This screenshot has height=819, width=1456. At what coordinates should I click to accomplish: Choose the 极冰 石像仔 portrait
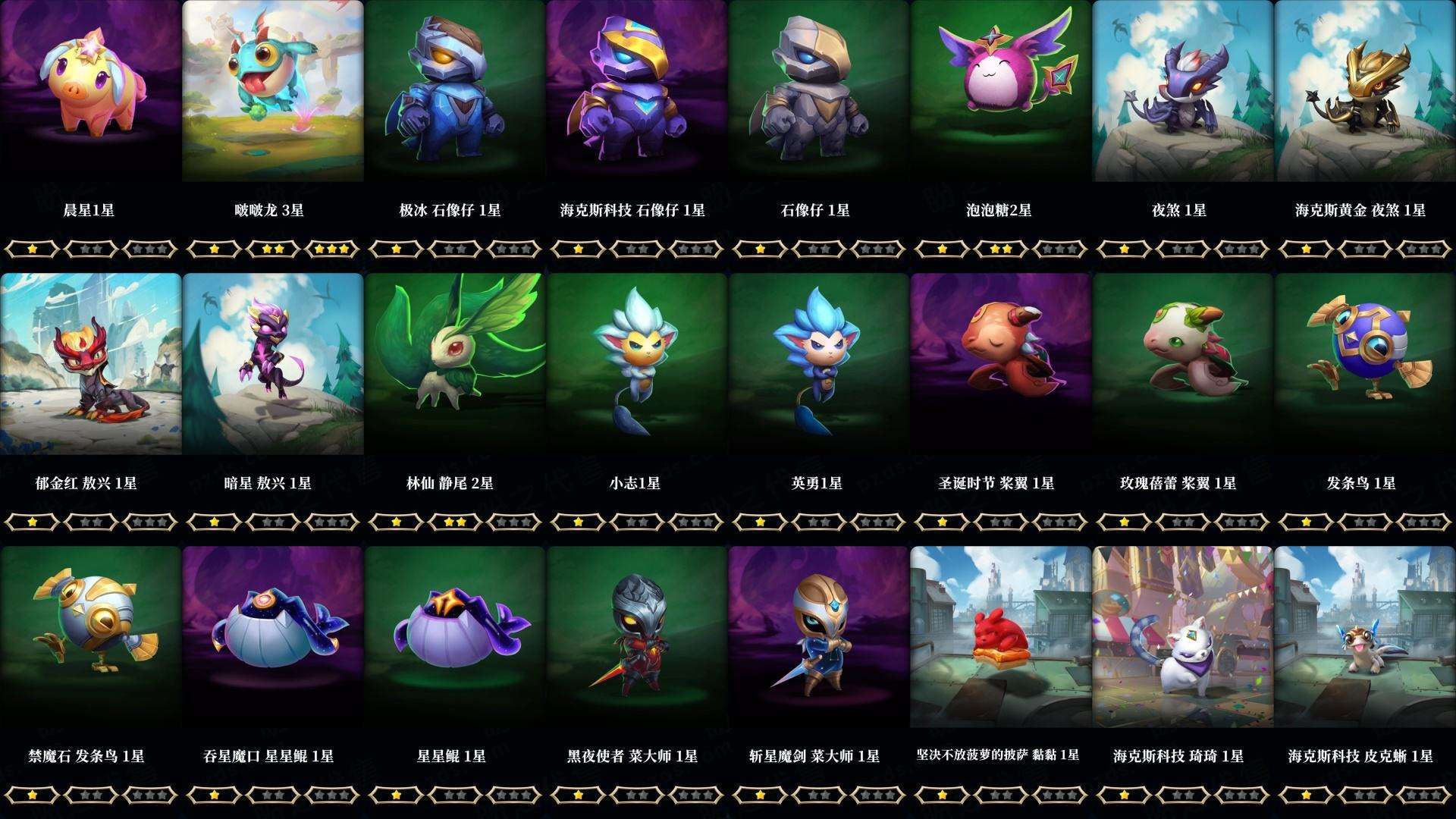point(455,91)
